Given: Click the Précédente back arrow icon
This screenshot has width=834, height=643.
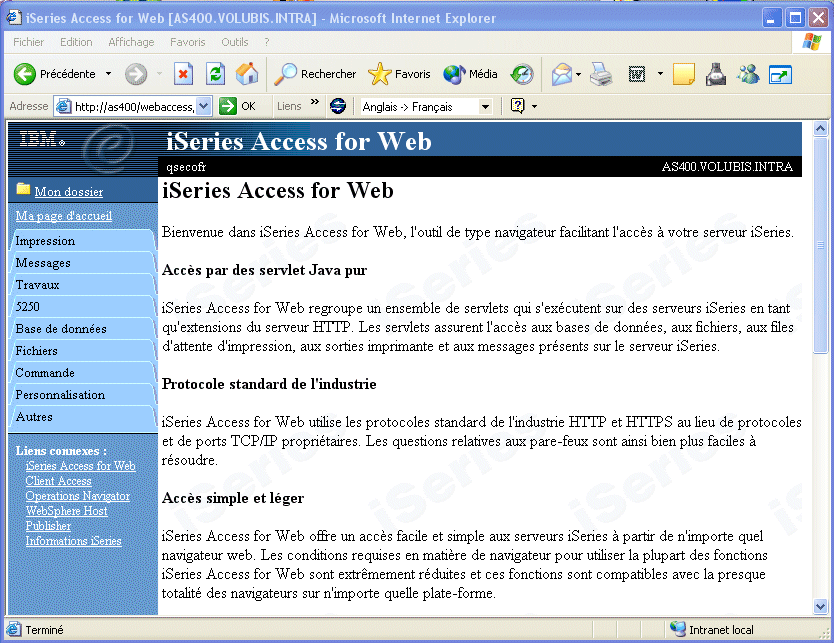Looking at the screenshot, I should click(x=24, y=74).
